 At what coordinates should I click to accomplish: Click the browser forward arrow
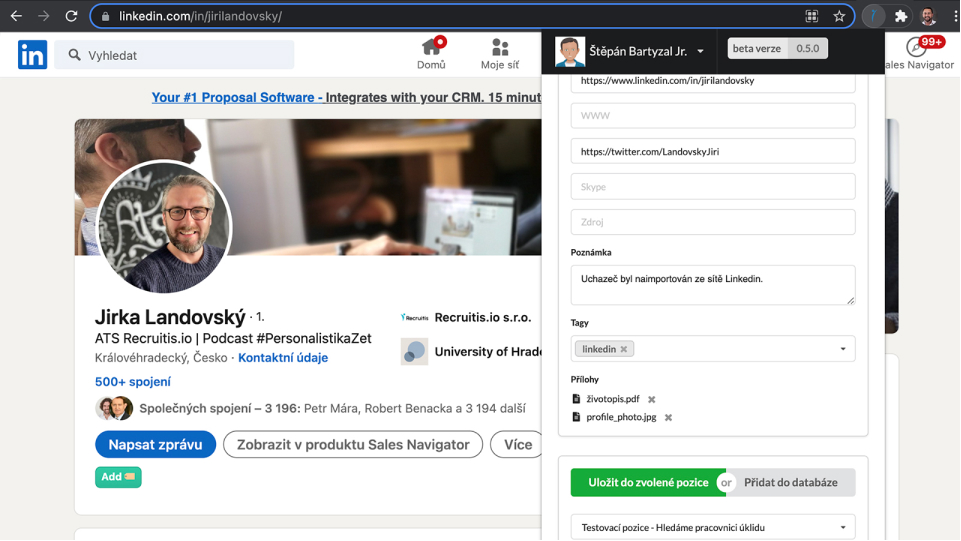point(44,16)
